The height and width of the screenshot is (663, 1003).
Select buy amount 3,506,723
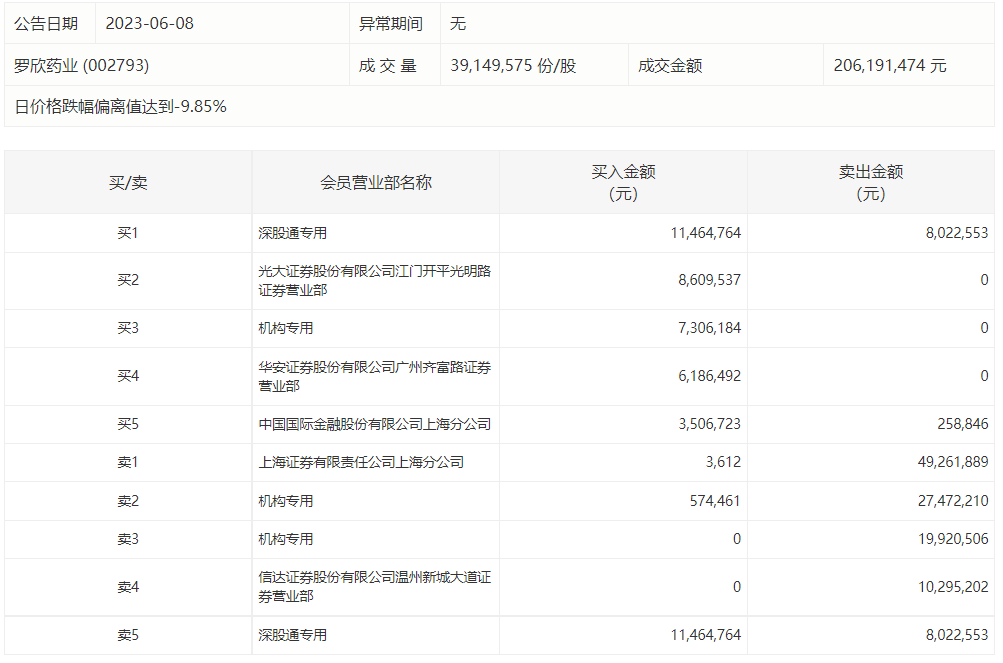pos(709,424)
